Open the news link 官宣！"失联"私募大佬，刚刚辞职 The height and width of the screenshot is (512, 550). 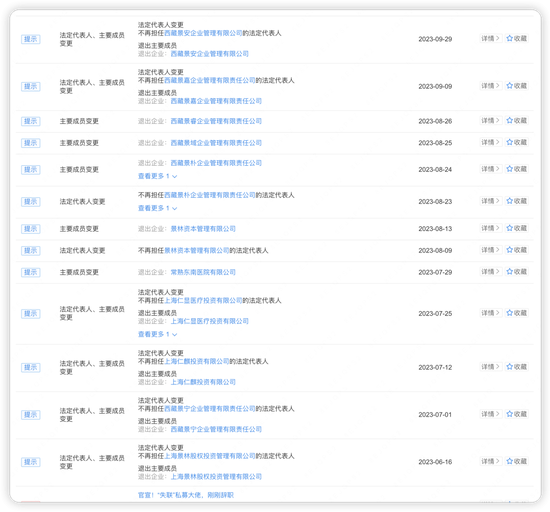[x=186, y=495]
